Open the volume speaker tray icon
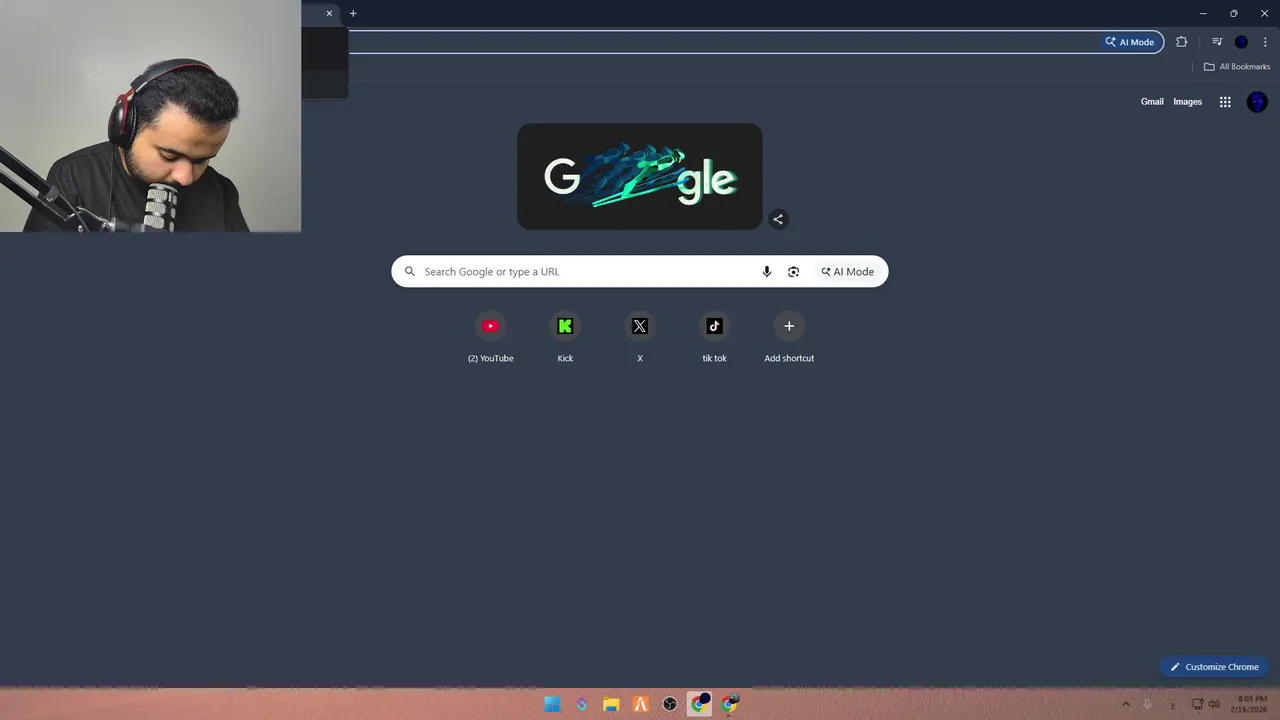Image resolution: width=1280 pixels, height=720 pixels. coord(1214,704)
